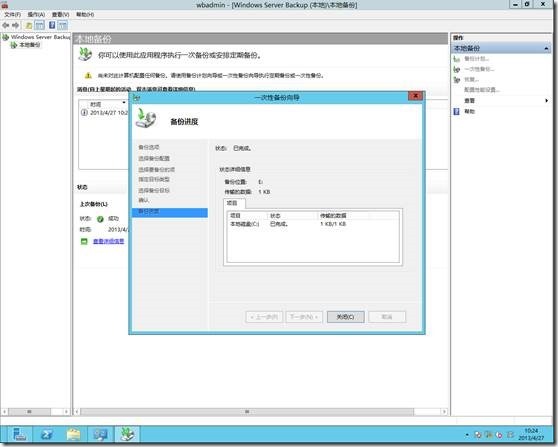Click the 帮助 help icon in Actions pane
The width and height of the screenshot is (558, 447).
(457, 112)
